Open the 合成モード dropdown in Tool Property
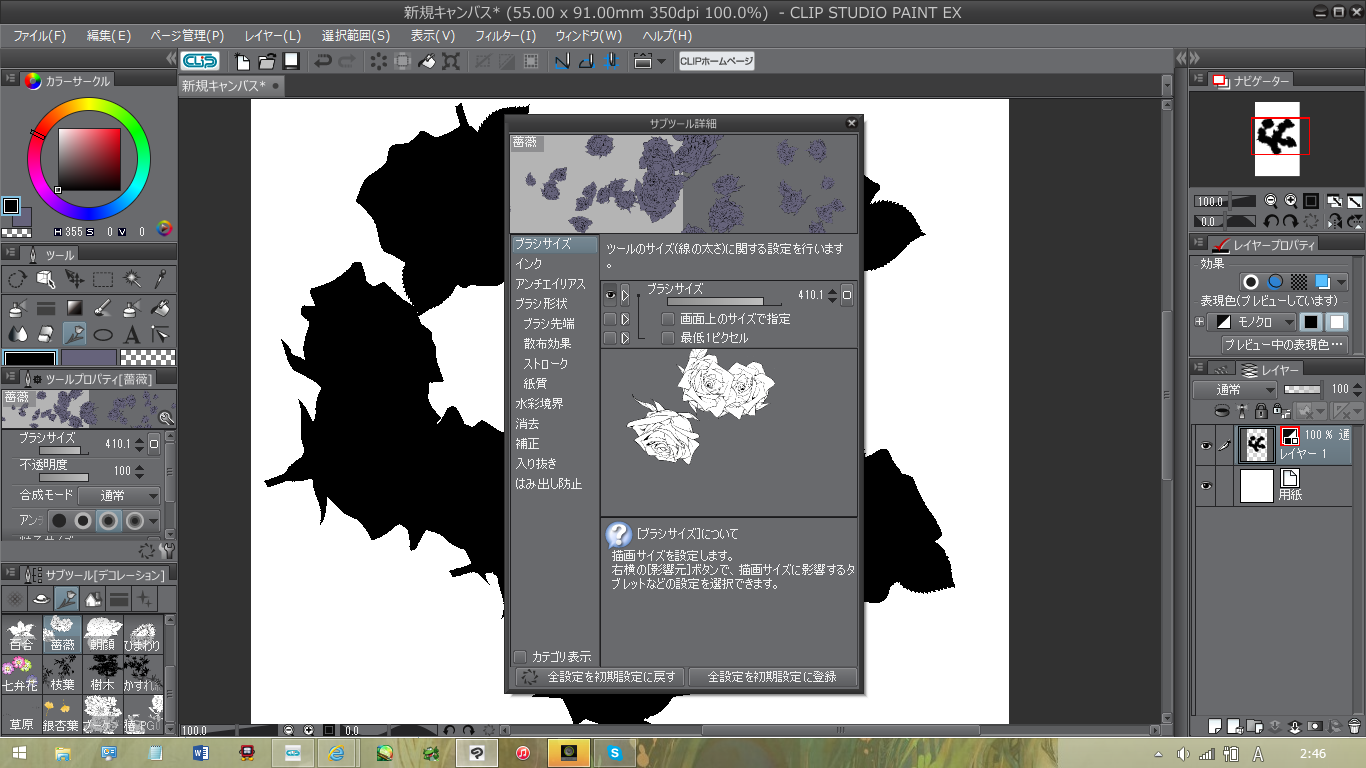 (118, 496)
